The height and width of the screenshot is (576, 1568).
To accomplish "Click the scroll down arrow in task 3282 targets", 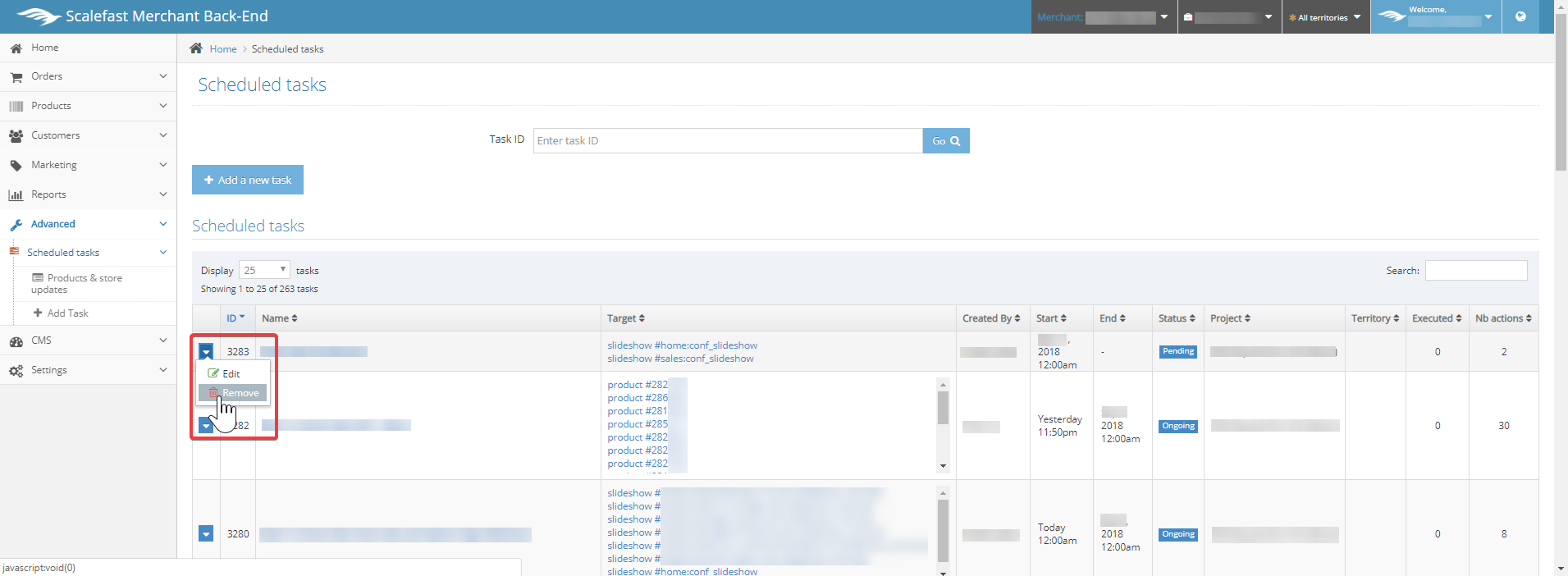I will point(943,466).
